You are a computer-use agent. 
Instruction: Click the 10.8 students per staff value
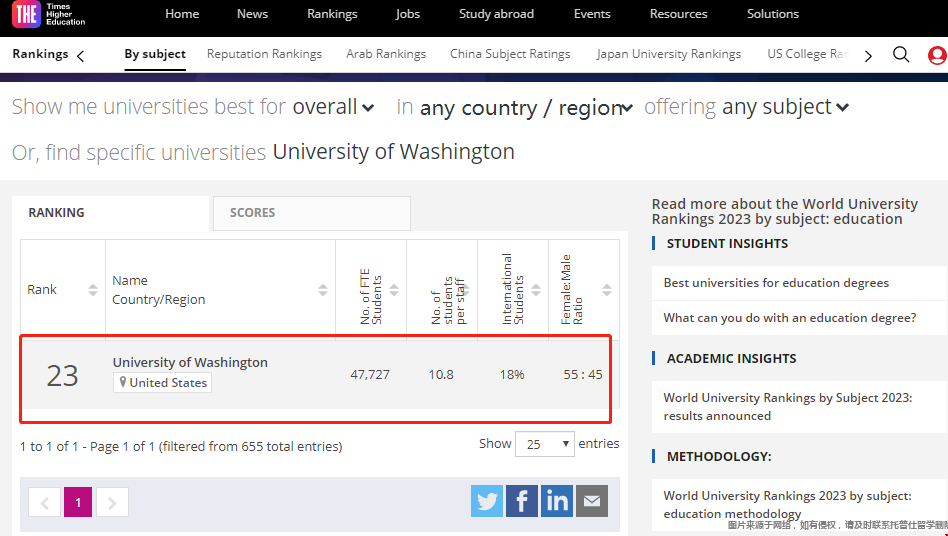[x=441, y=375]
